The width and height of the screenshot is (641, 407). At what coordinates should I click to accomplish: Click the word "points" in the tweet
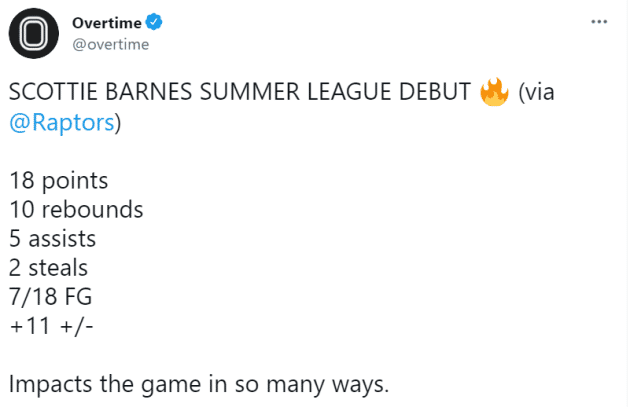click(x=74, y=182)
